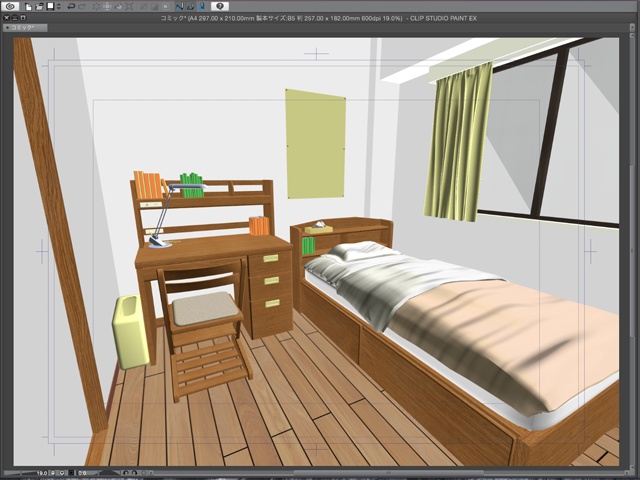640x480 pixels.
Task: Toggle snap to special ruler
Action: pyautogui.click(x=191, y=7)
